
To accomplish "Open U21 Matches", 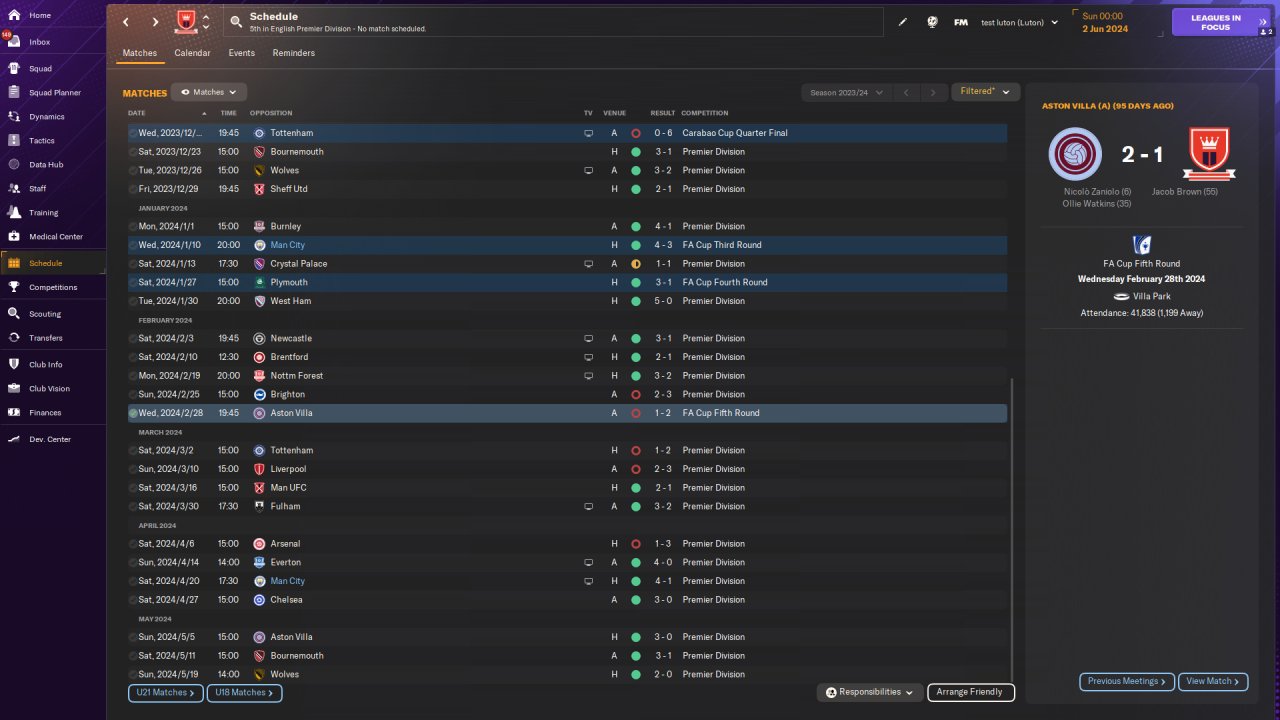I will tap(166, 692).
